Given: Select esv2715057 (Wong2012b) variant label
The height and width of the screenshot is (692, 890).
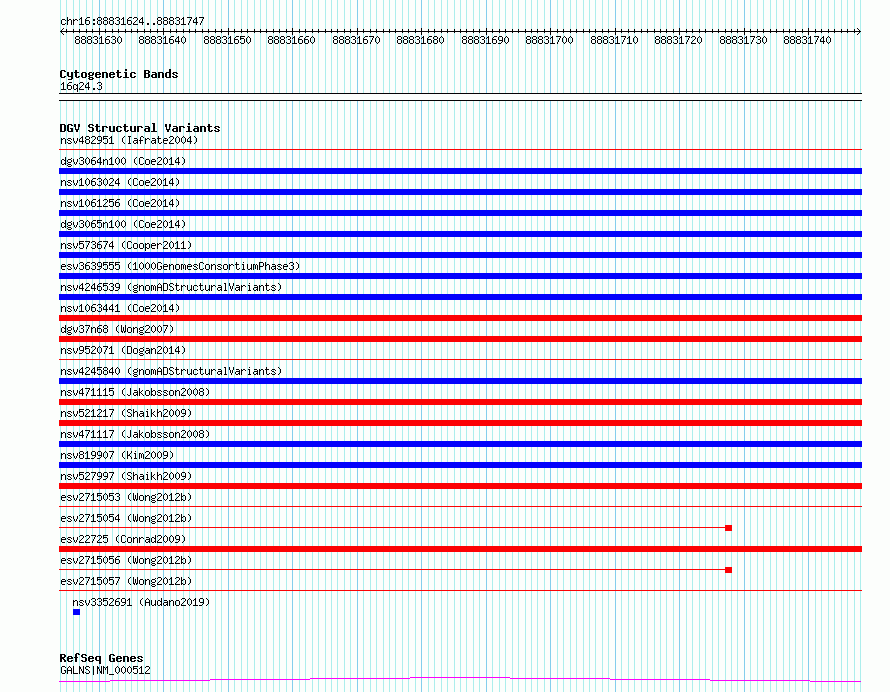Looking at the screenshot, I should (126, 581).
